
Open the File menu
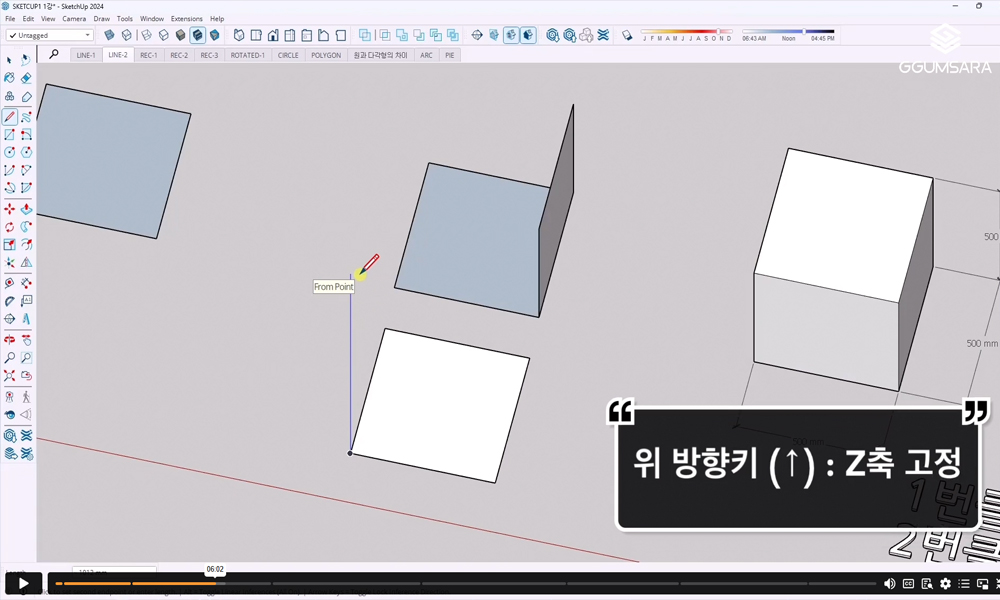[10, 18]
